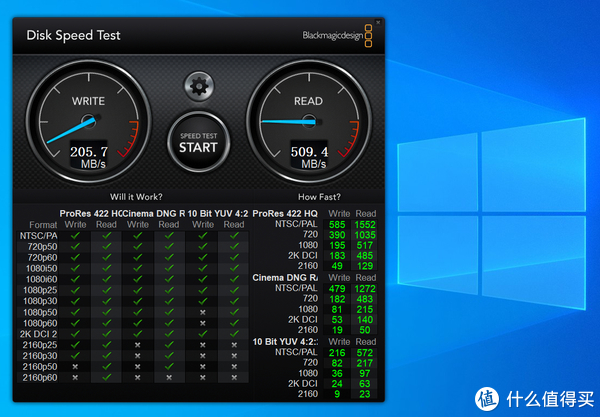The height and width of the screenshot is (417, 600).
Task: Click ProRes write checkmark in NTSC/PA row
Action: click(x=75, y=236)
